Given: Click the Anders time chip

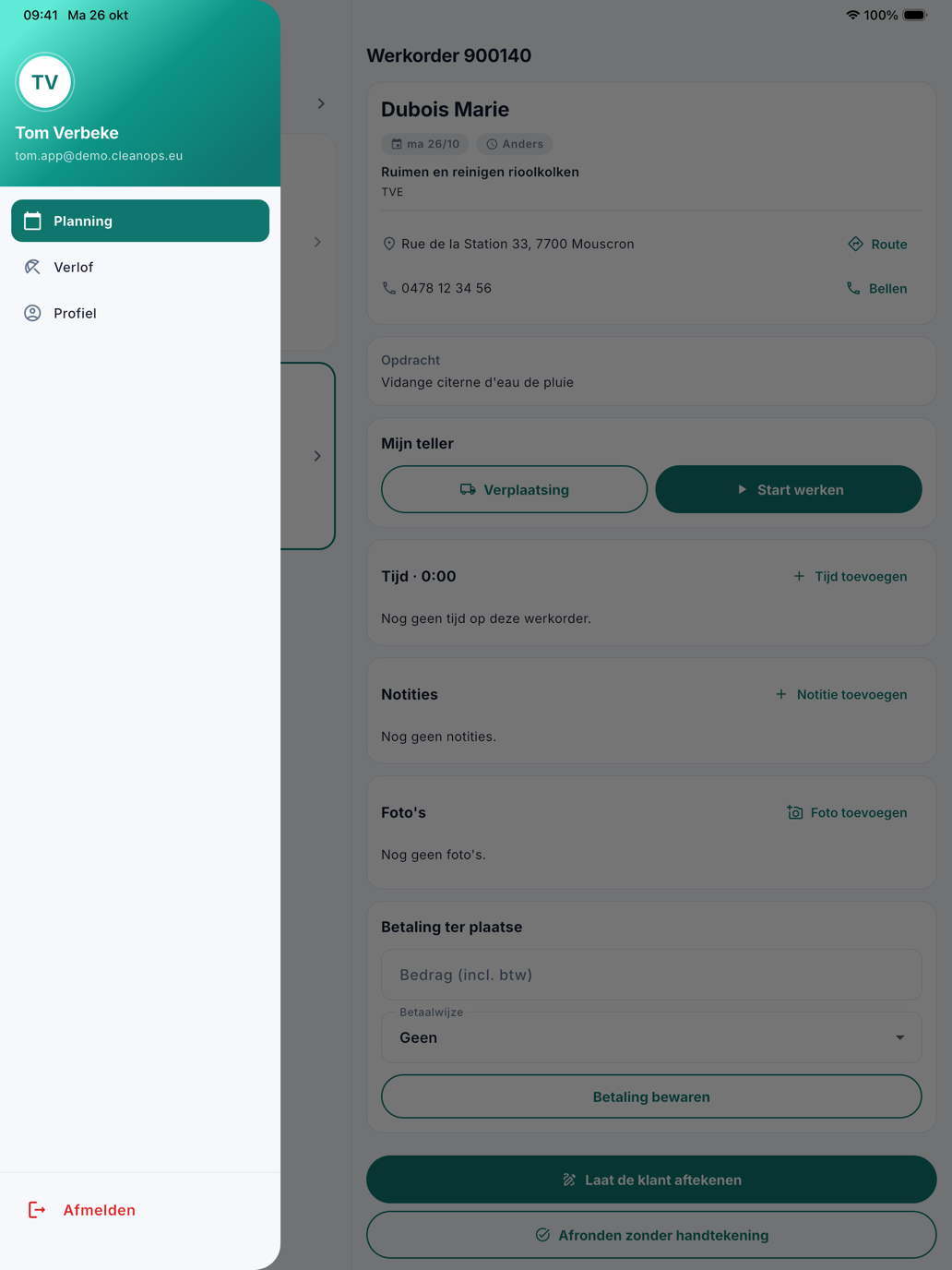Looking at the screenshot, I should (x=515, y=144).
